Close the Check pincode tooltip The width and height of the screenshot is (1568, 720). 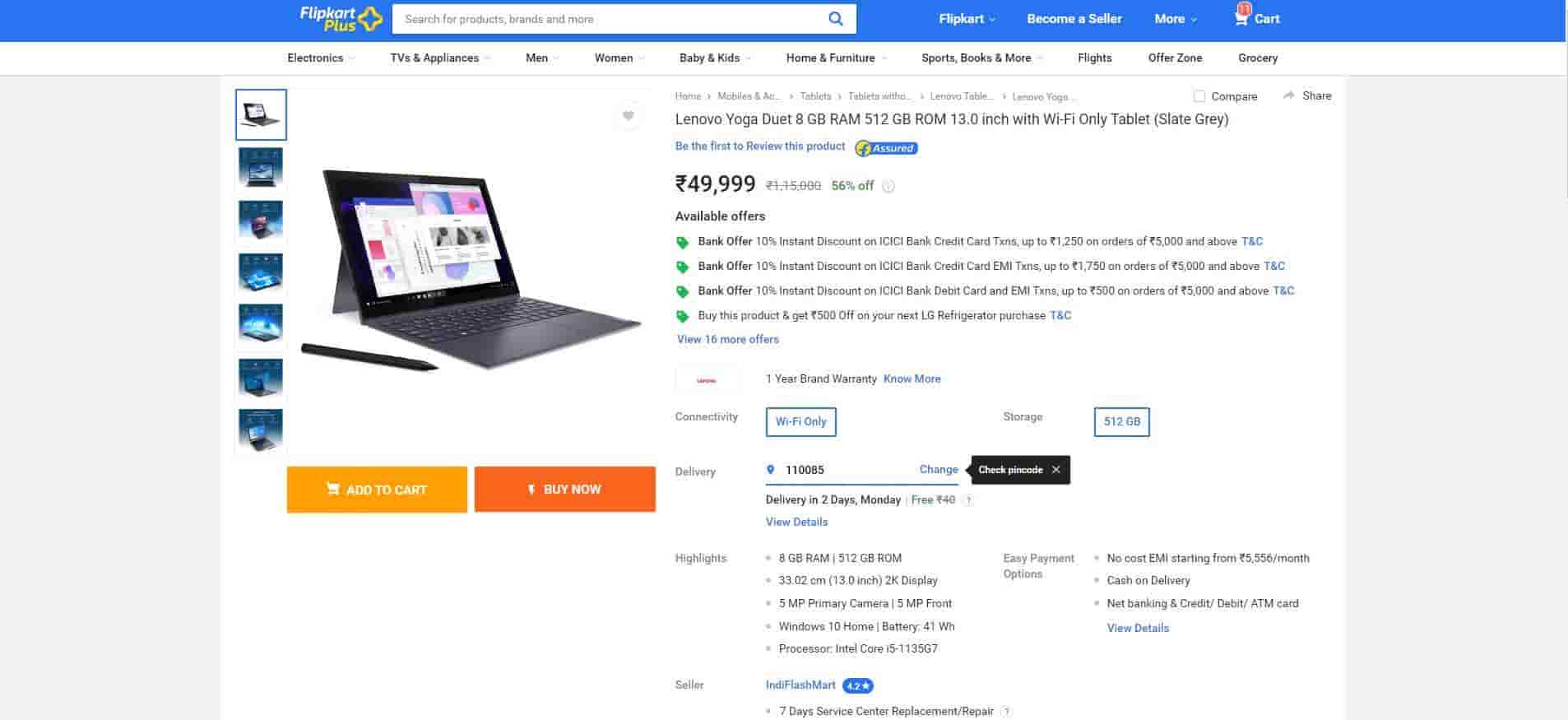[x=1055, y=470]
